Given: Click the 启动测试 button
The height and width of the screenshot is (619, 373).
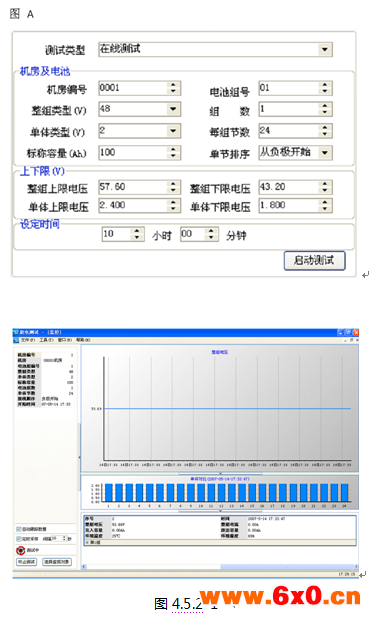Looking at the screenshot, I should 315,261.
